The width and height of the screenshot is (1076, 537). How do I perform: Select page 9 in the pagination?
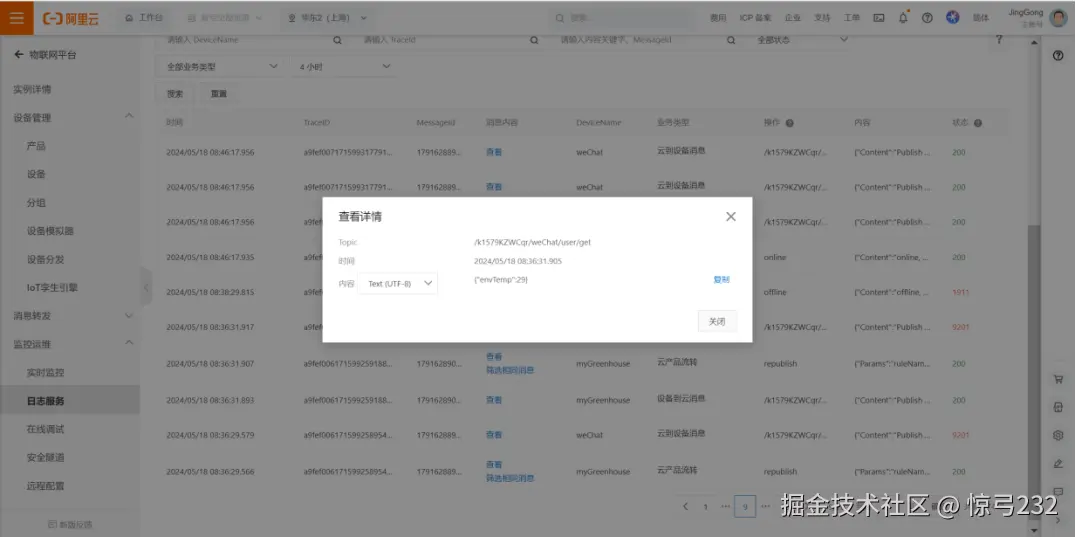click(745, 506)
